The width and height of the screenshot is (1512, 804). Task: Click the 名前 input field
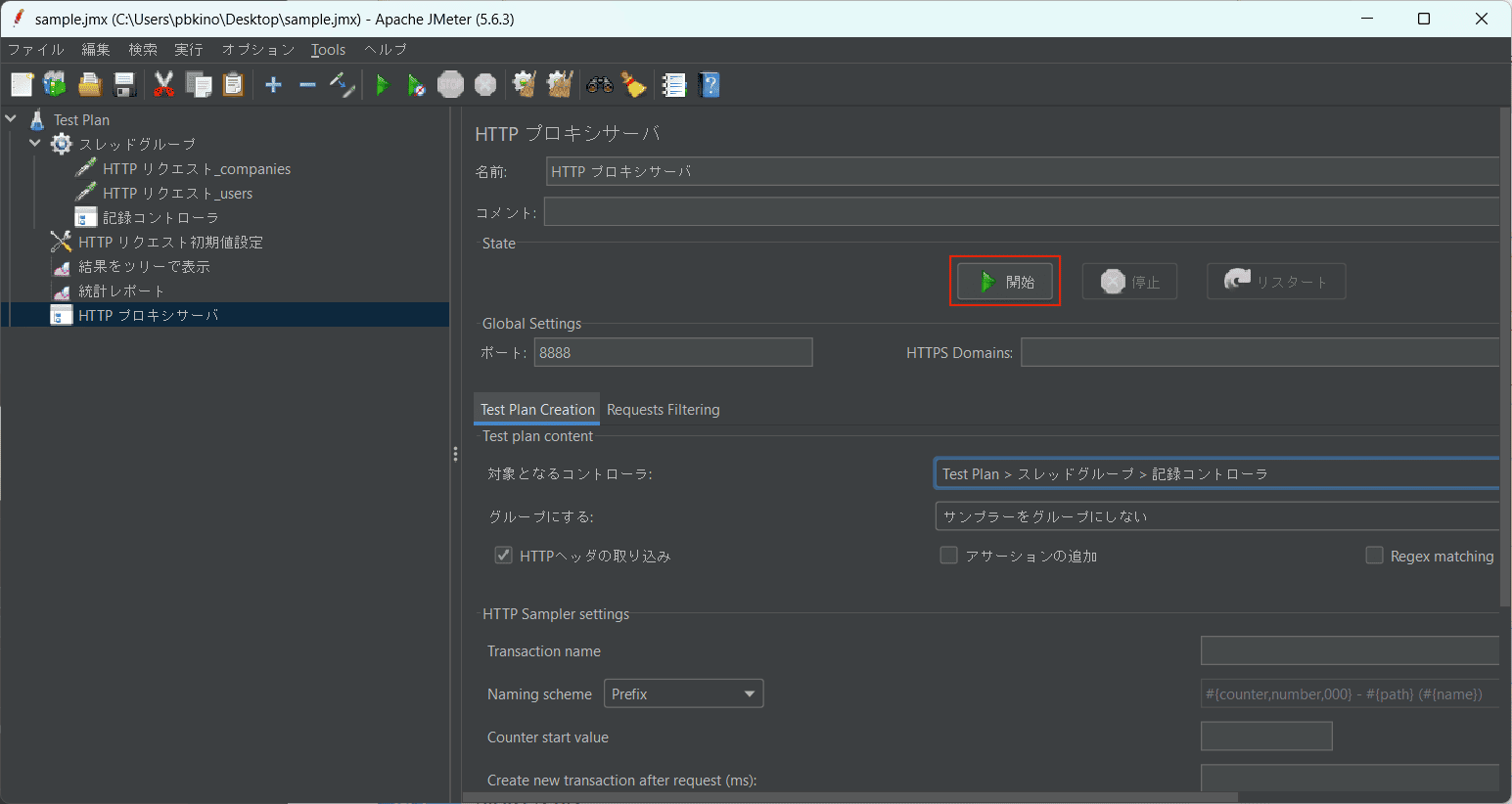1023,171
